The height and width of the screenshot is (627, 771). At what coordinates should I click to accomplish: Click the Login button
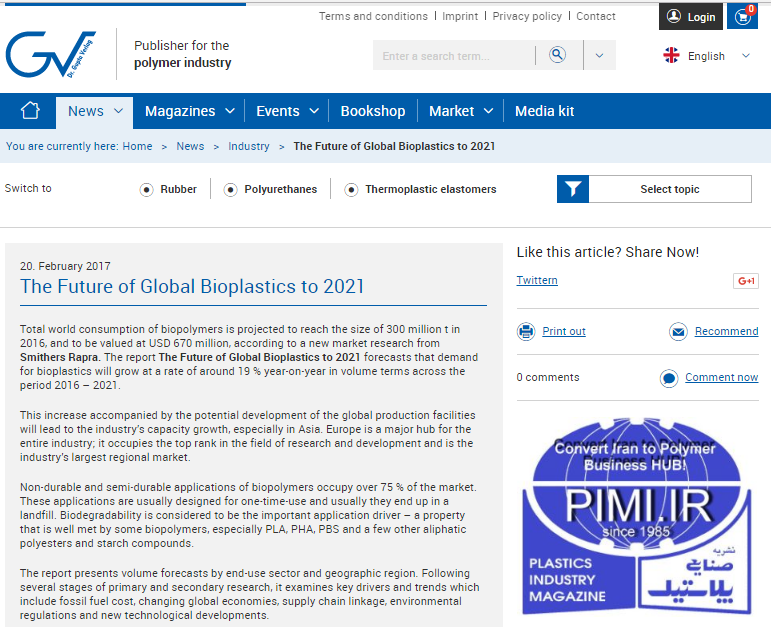tap(691, 16)
